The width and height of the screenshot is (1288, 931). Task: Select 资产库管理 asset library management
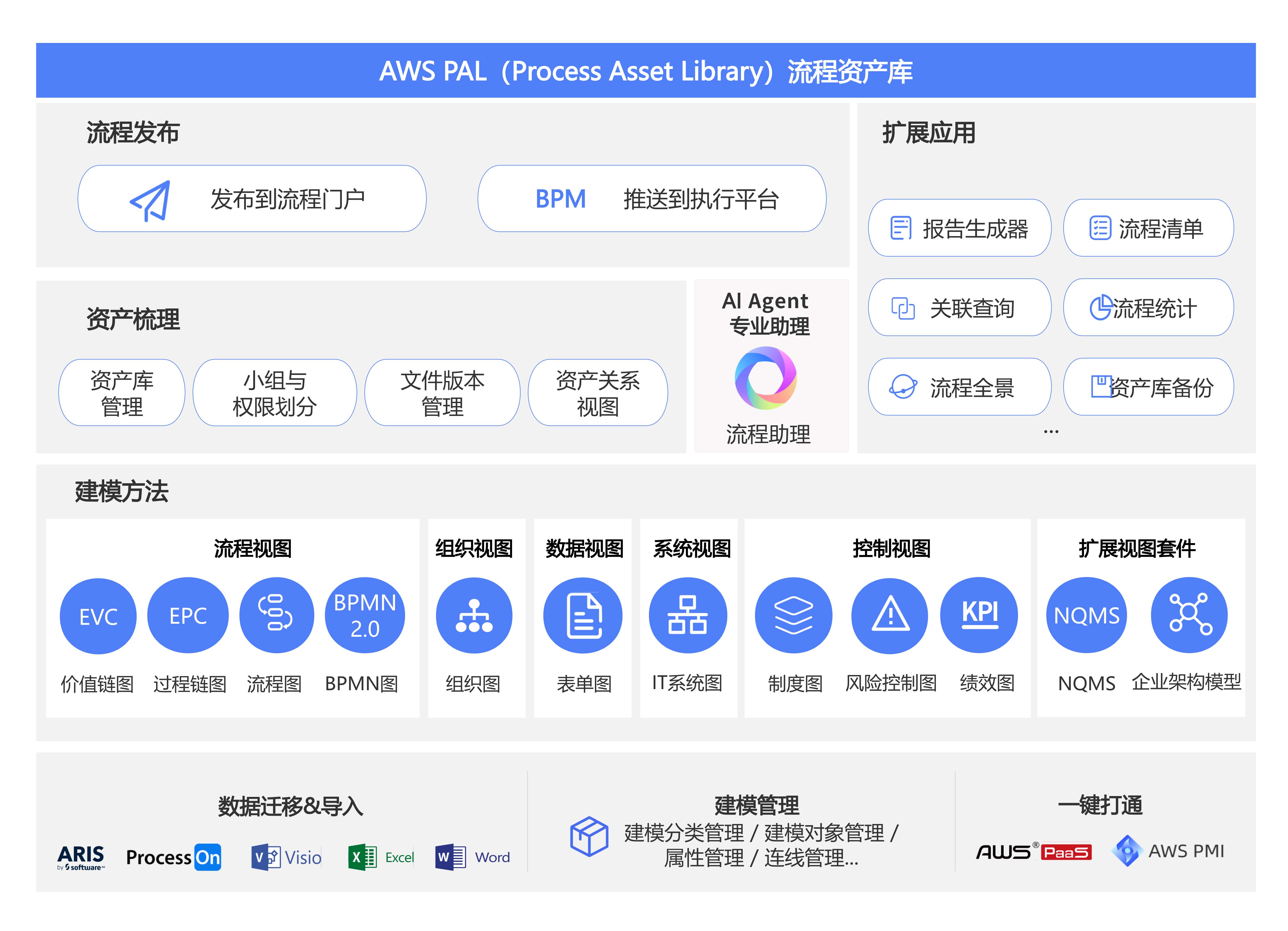click(121, 393)
